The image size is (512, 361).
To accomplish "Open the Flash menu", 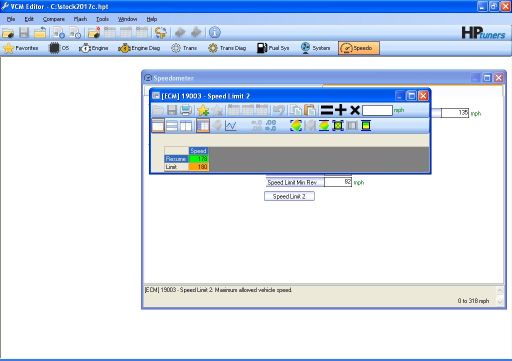I will [x=80, y=19].
